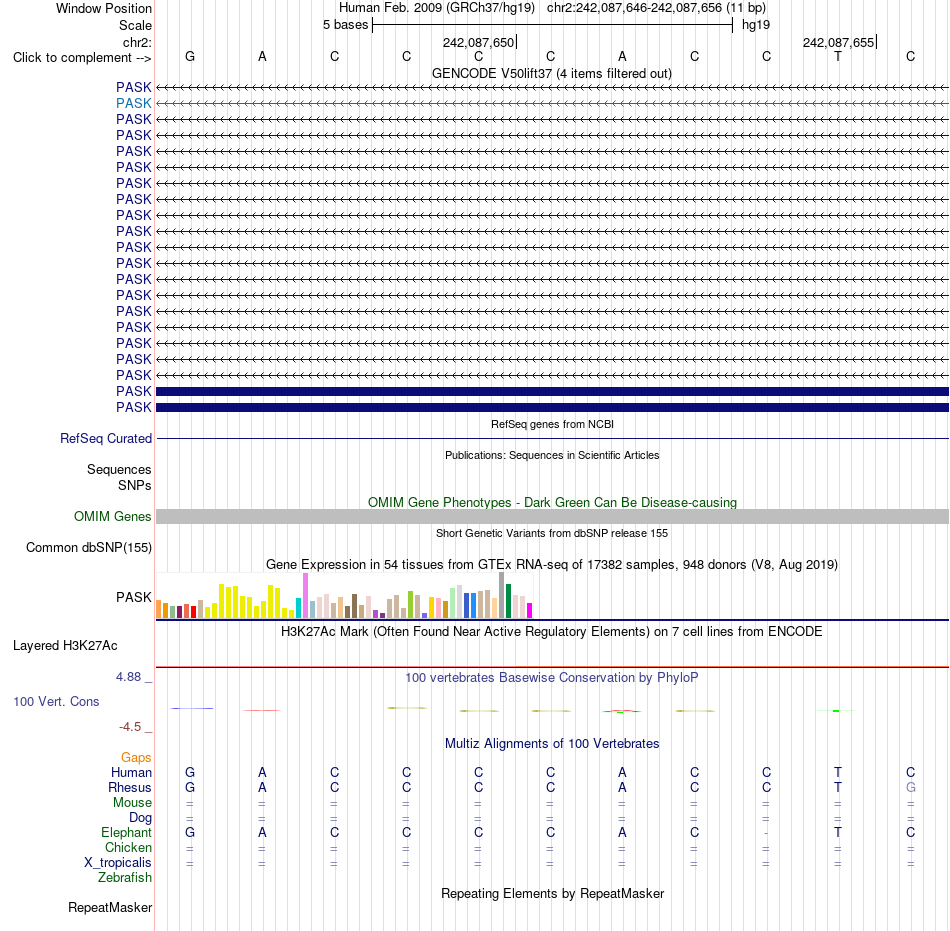
Task: Click the 'RepeatMasker' track label
Action: pyautogui.click(x=110, y=907)
